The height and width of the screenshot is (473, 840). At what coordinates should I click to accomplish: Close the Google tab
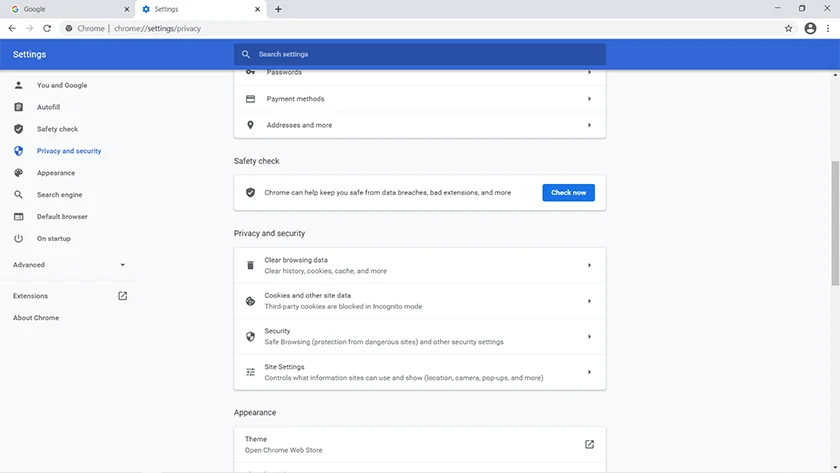pyautogui.click(x=126, y=9)
